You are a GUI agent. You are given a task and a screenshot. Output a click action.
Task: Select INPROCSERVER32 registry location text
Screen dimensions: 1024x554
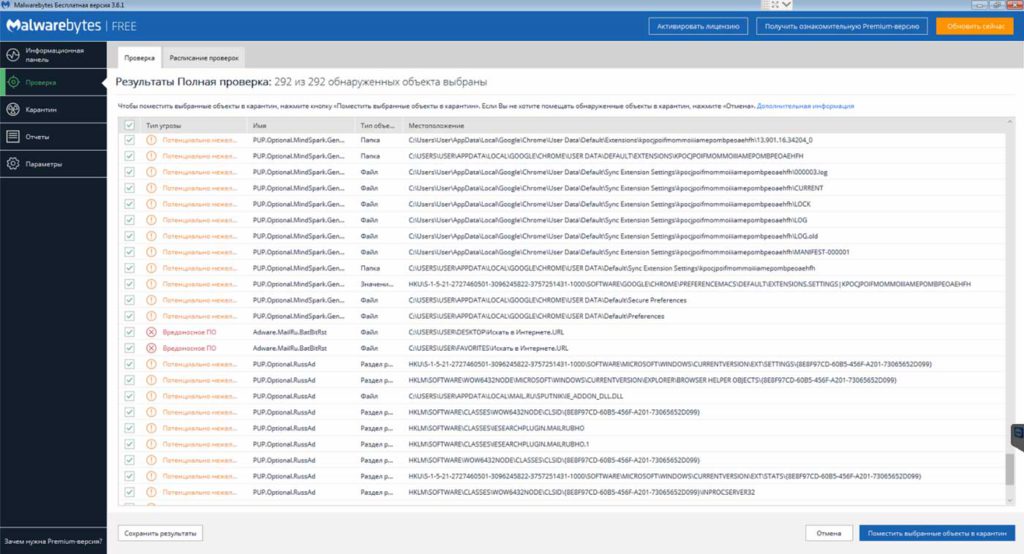[582, 492]
